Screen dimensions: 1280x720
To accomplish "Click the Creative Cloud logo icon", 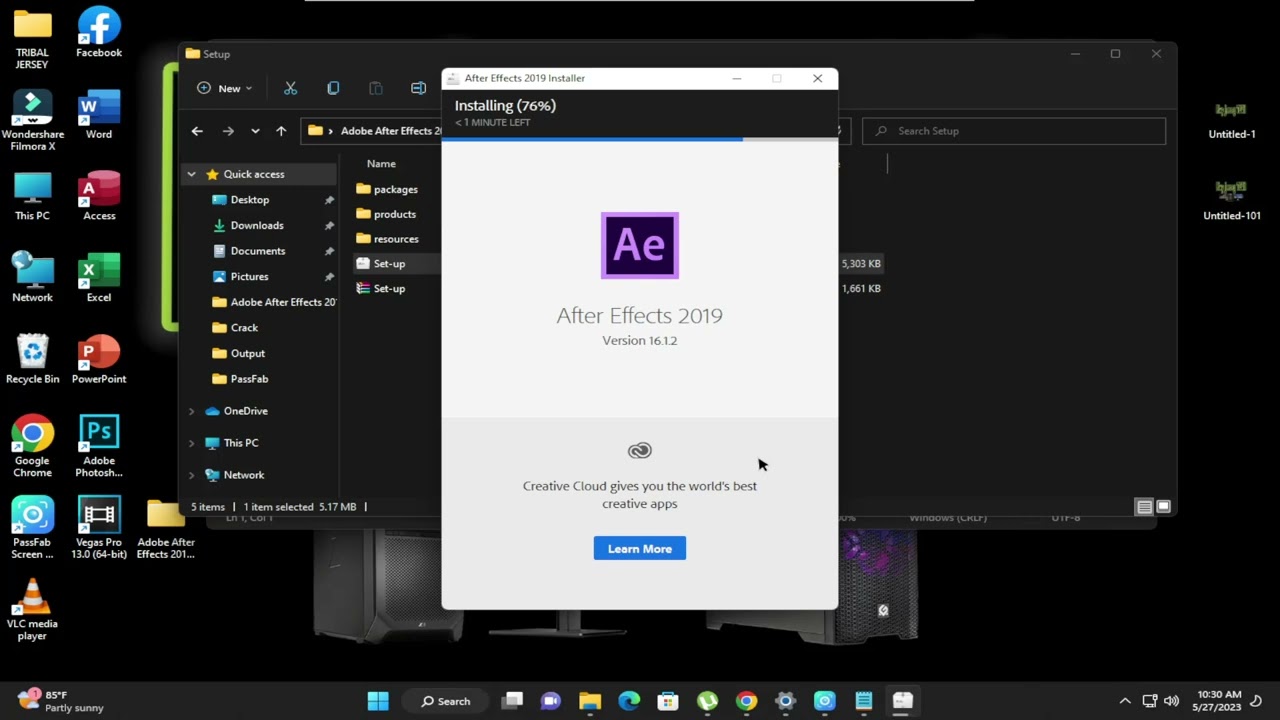I will (x=640, y=451).
